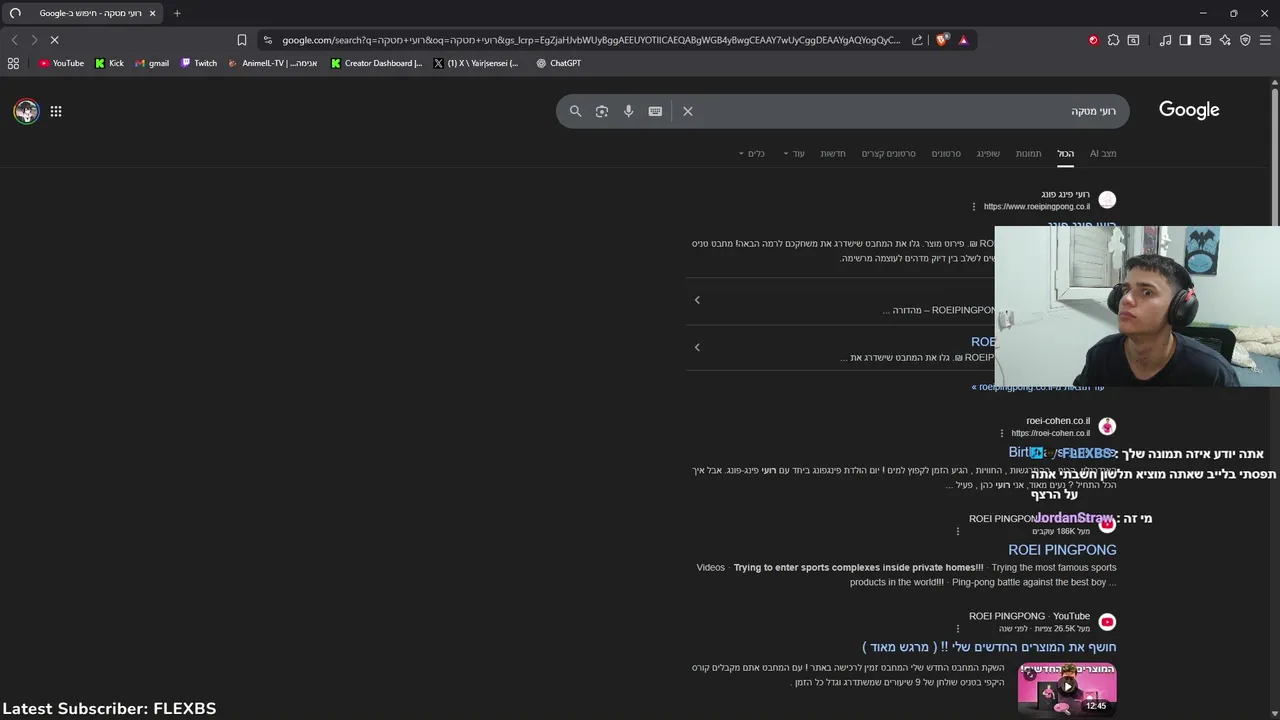This screenshot has width=1280, height=720.
Task: Play the 12:45 video thumbnail
Action: [1067, 688]
